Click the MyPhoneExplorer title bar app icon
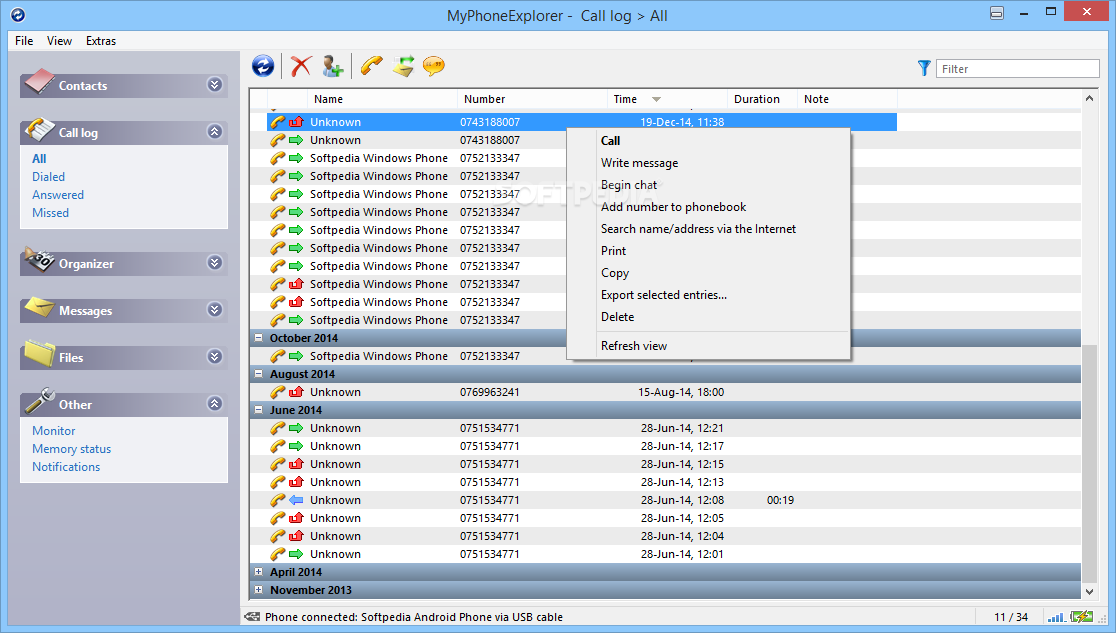Image resolution: width=1116 pixels, height=633 pixels. click(18, 14)
